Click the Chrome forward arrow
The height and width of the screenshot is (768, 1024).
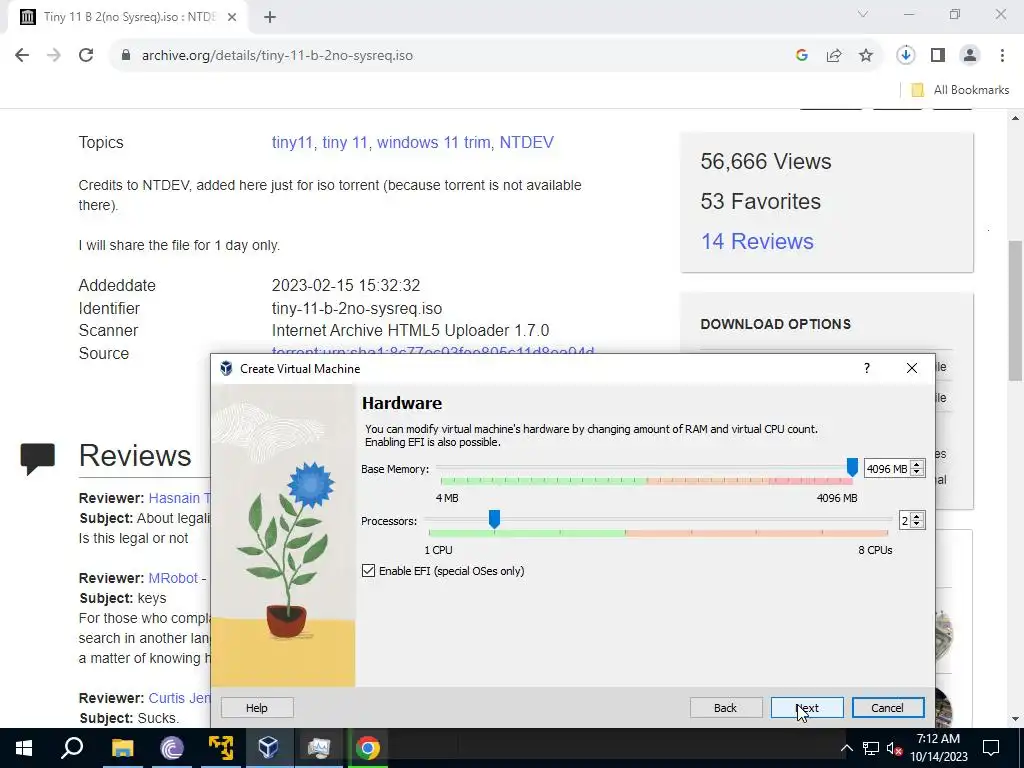coord(54,55)
